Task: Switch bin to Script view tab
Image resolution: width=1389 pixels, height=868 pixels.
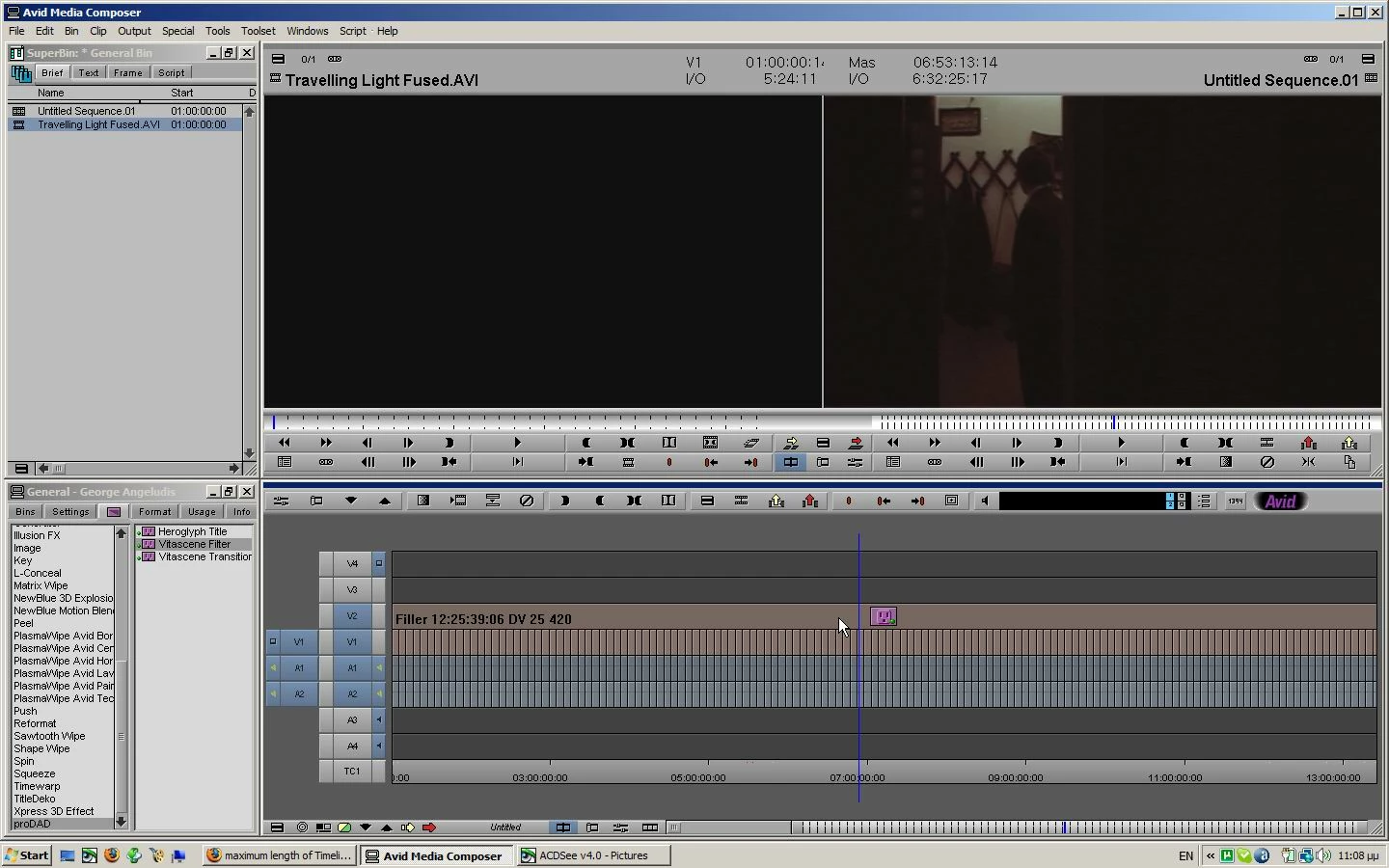Action: (172, 73)
